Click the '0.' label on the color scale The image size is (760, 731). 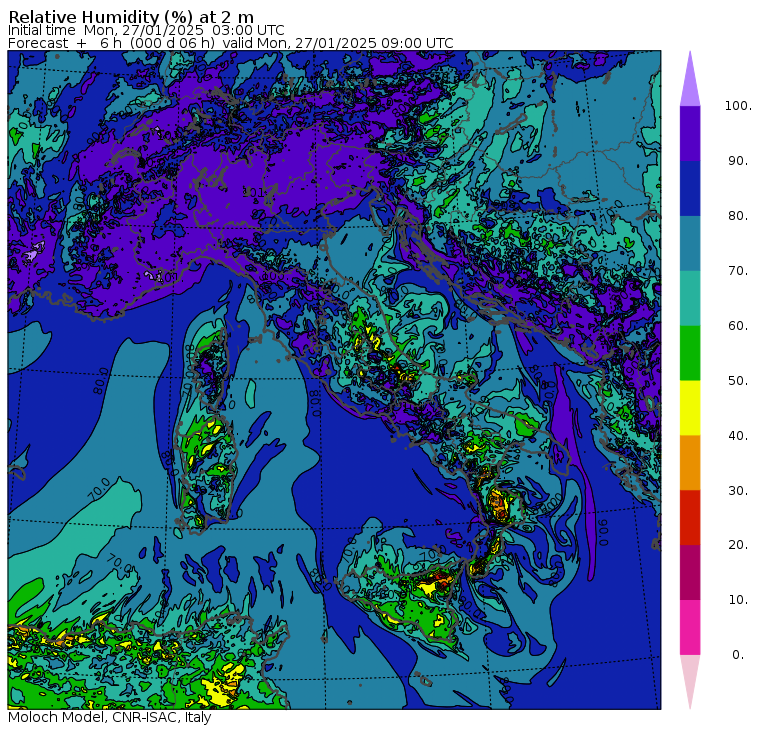coord(738,654)
